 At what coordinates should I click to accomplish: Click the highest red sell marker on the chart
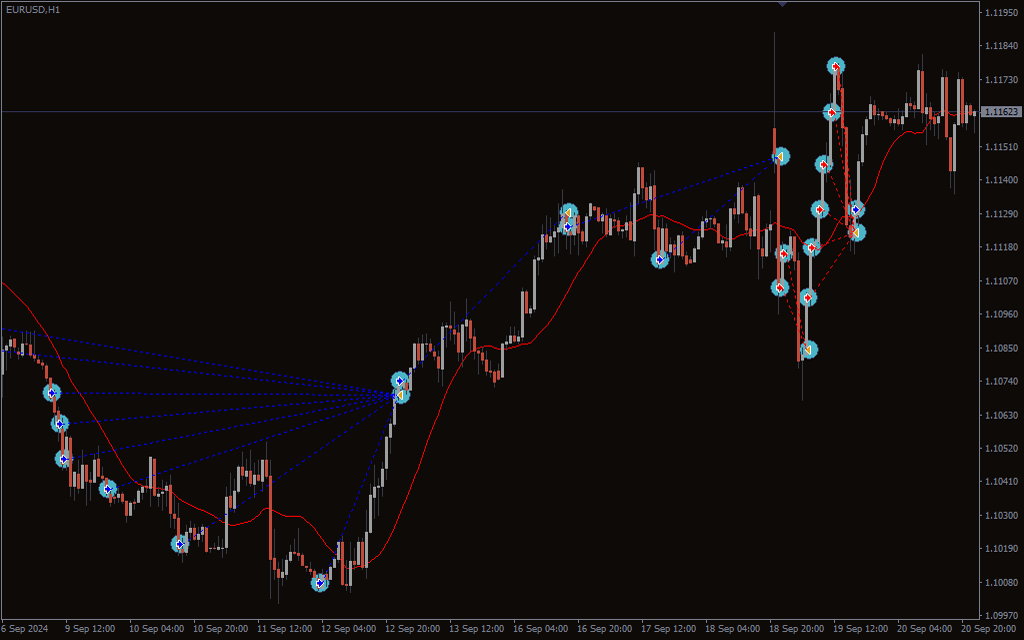pos(835,66)
